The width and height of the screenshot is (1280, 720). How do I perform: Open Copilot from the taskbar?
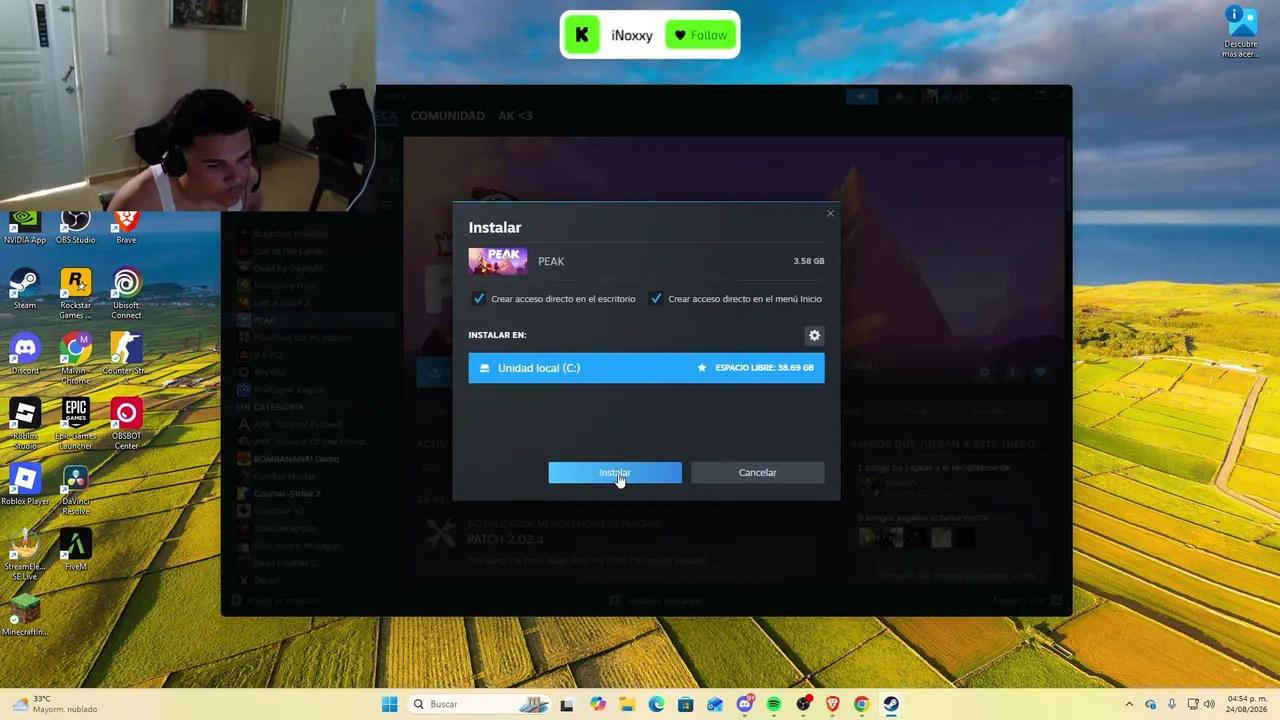598,704
